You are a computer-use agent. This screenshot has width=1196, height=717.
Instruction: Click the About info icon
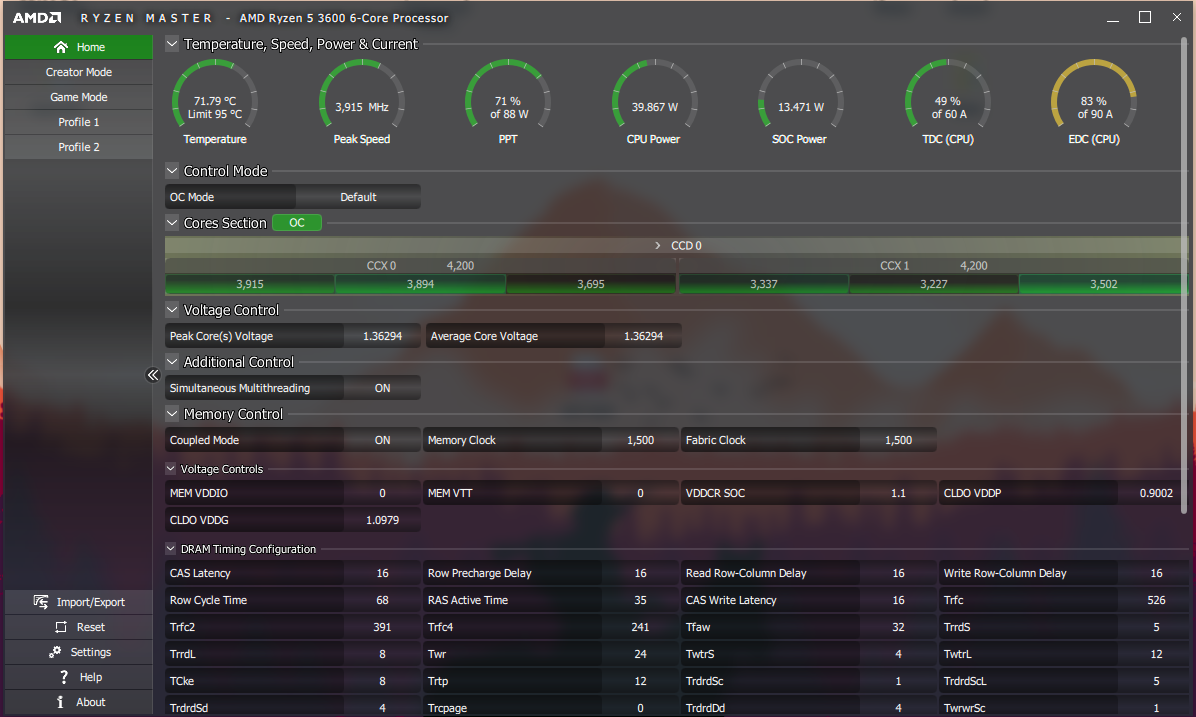[60, 702]
